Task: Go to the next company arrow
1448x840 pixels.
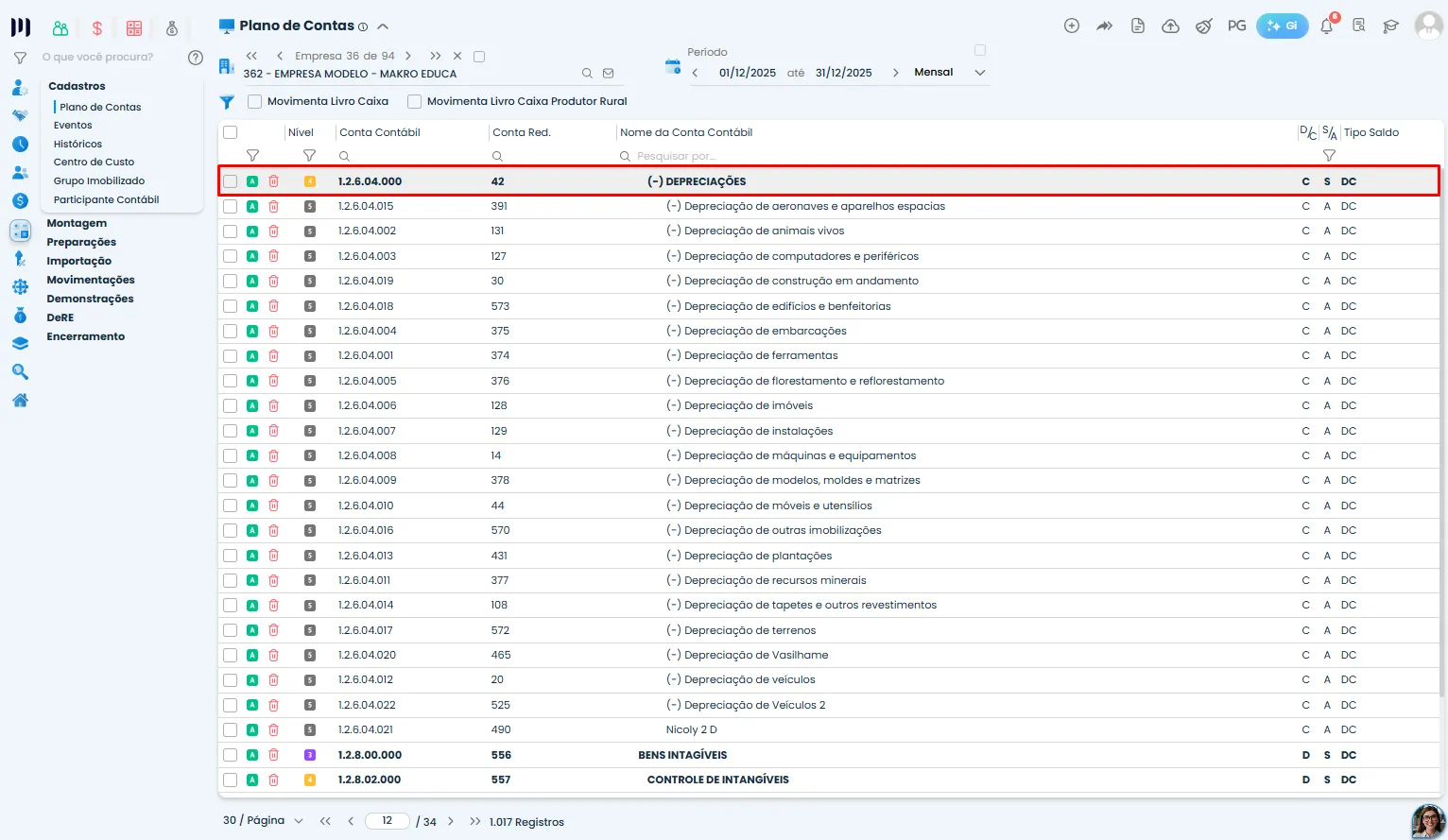Action: click(408, 56)
